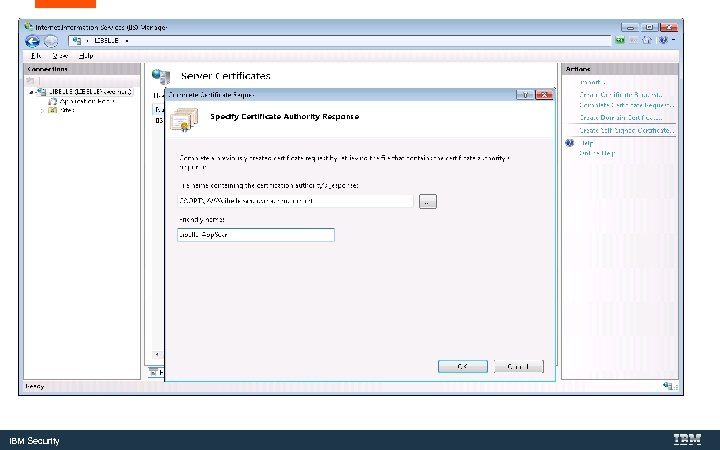Click the certificate icon in dialog header
This screenshot has height=450, width=720.
click(184, 120)
